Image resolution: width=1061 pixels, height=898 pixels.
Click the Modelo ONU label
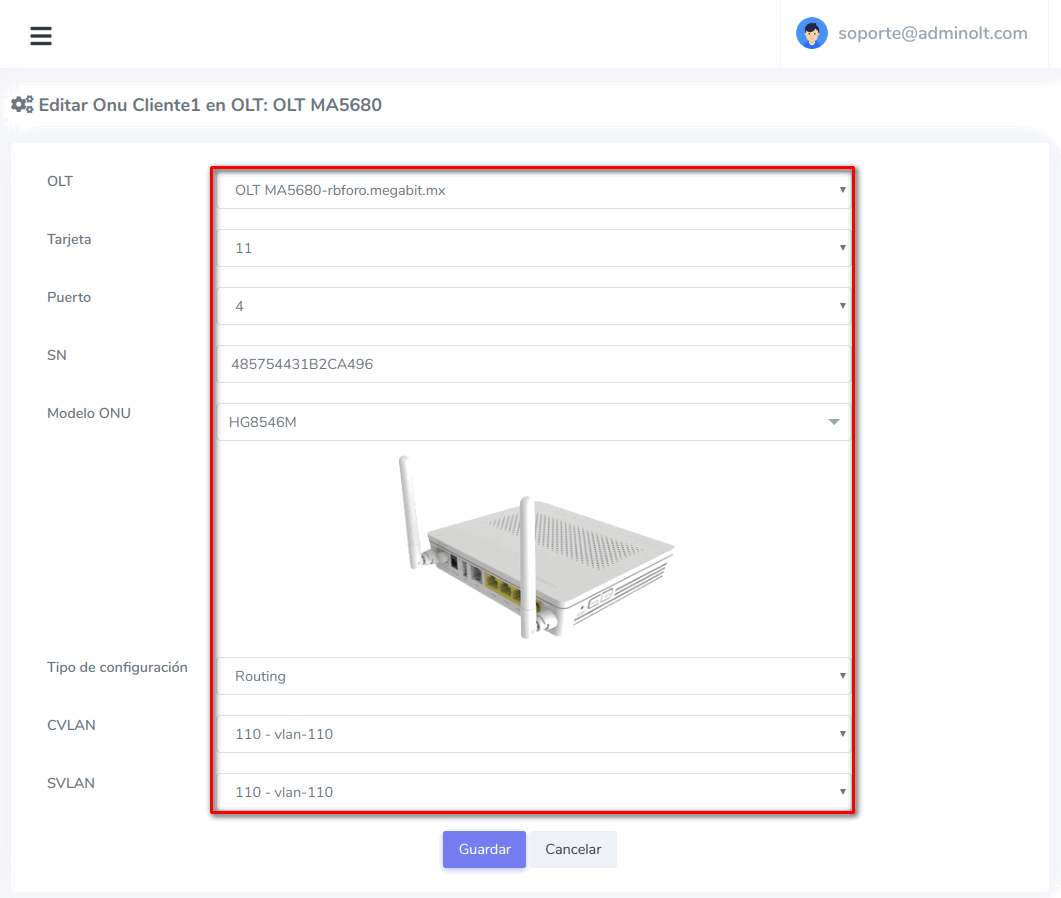pyautogui.click(x=89, y=413)
